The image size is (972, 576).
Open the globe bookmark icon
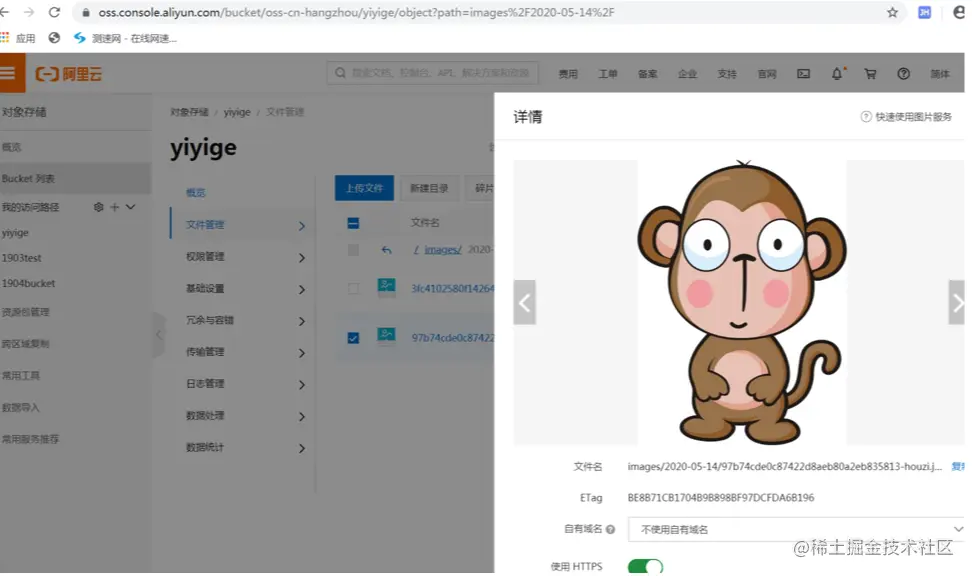click(55, 38)
